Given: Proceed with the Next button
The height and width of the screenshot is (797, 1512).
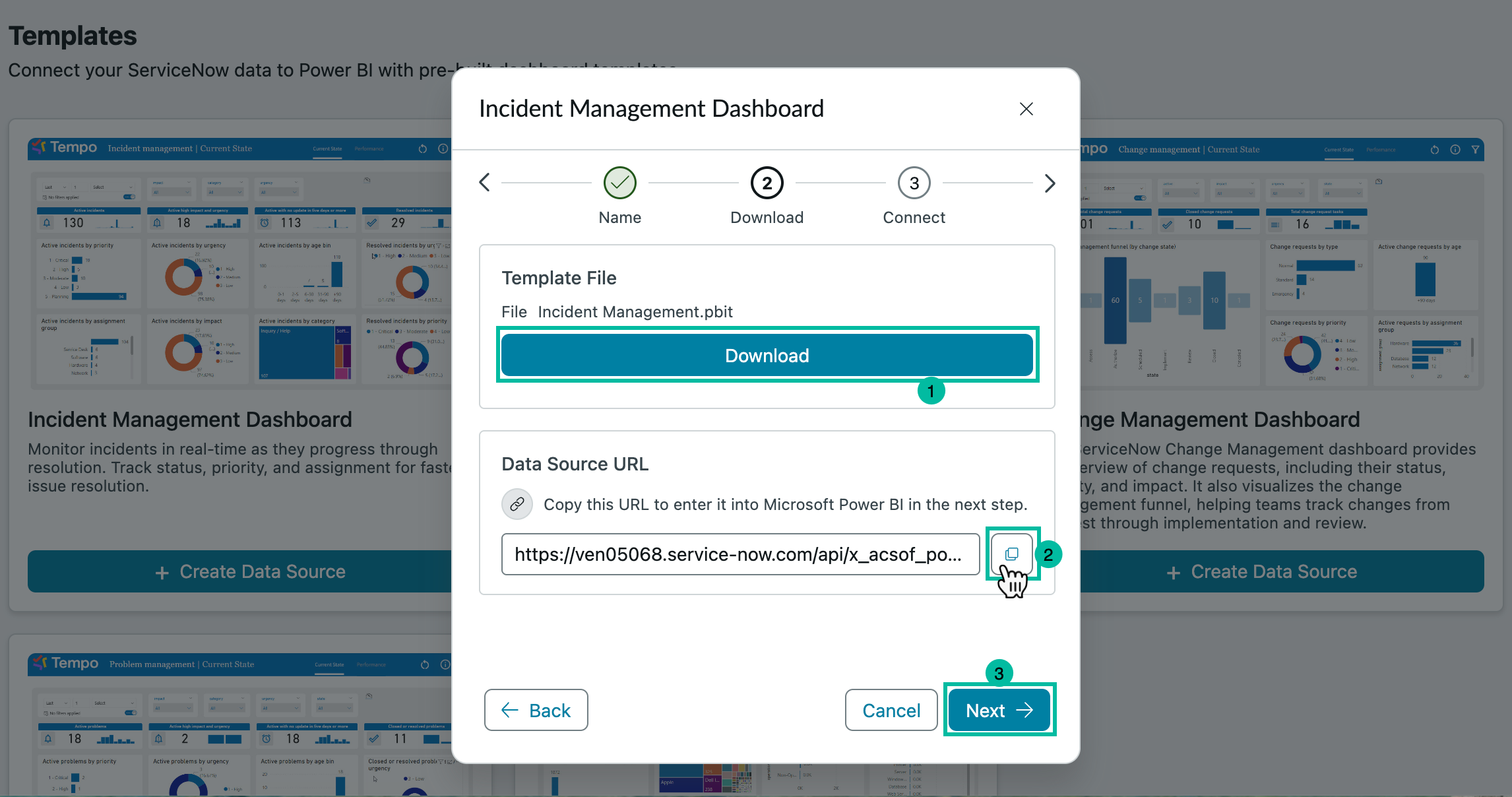Looking at the screenshot, I should pos(999,710).
